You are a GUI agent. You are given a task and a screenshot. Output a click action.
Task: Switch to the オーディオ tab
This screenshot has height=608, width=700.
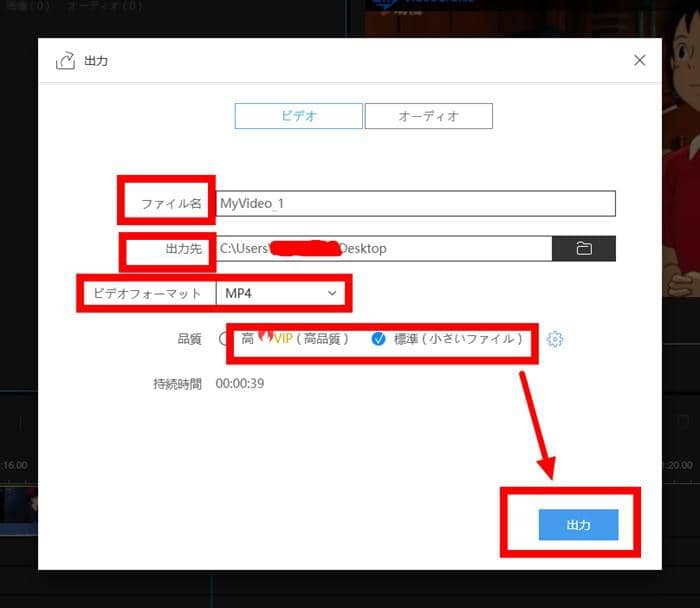[x=429, y=116]
